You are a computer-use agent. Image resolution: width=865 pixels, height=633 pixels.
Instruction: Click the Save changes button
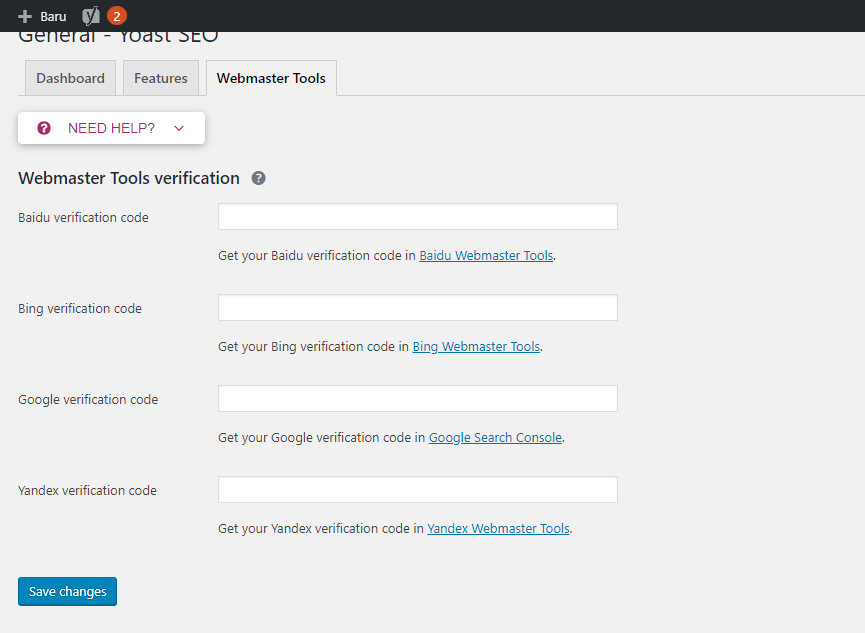pyautogui.click(x=67, y=592)
